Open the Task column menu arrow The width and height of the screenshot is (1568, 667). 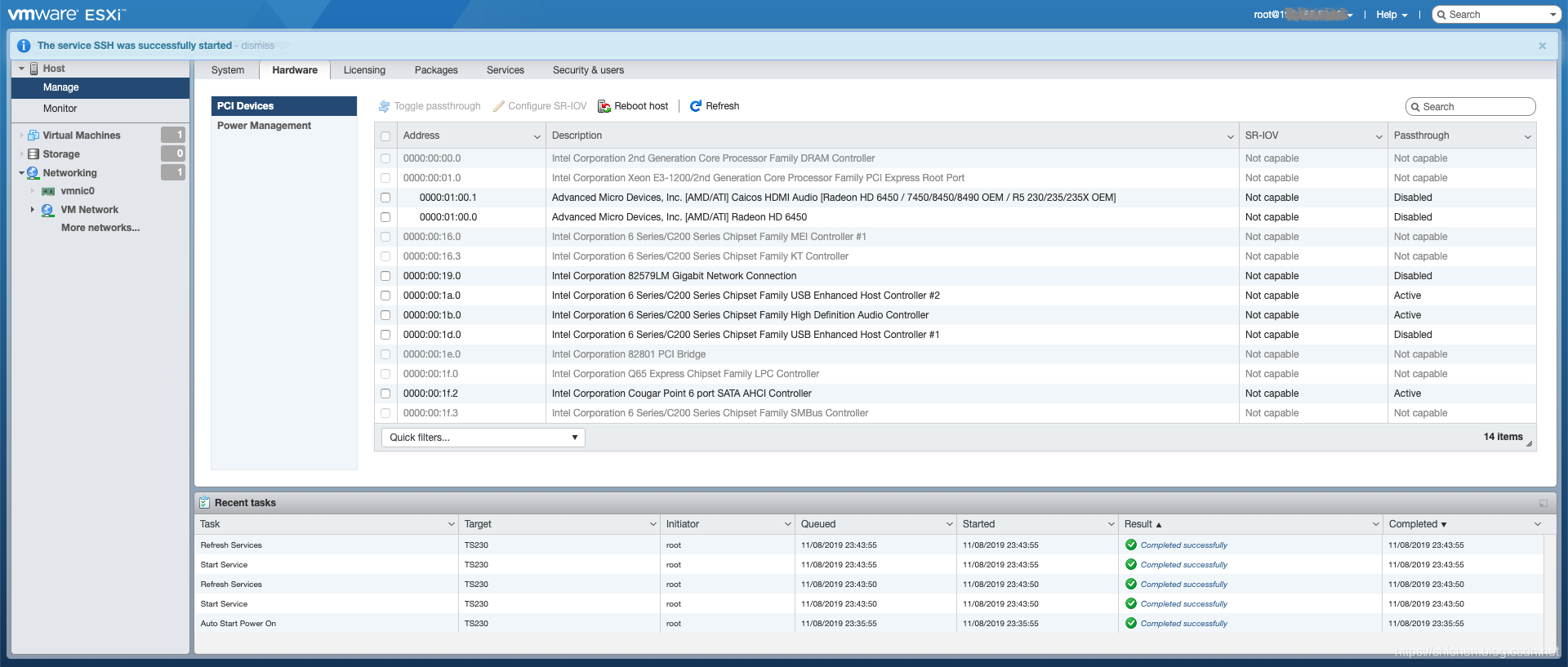click(x=451, y=524)
